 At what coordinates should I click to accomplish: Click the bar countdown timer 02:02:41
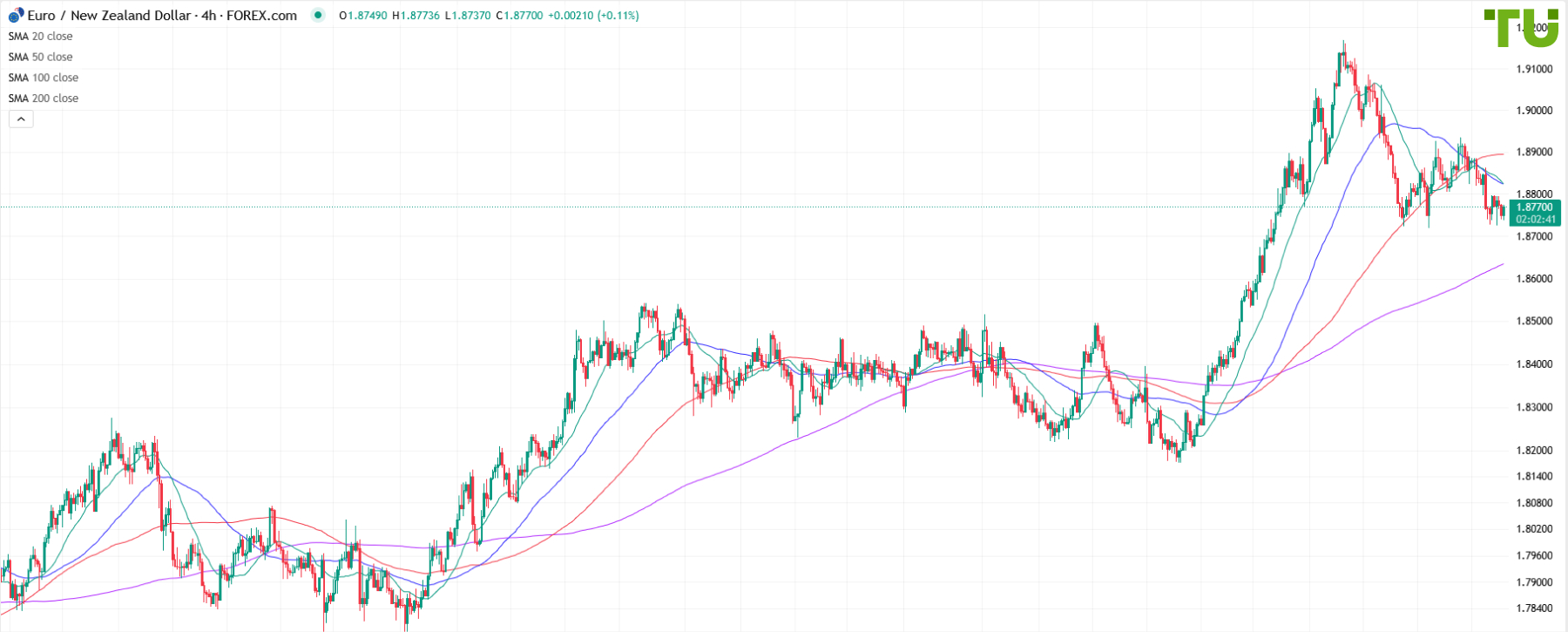1534,220
